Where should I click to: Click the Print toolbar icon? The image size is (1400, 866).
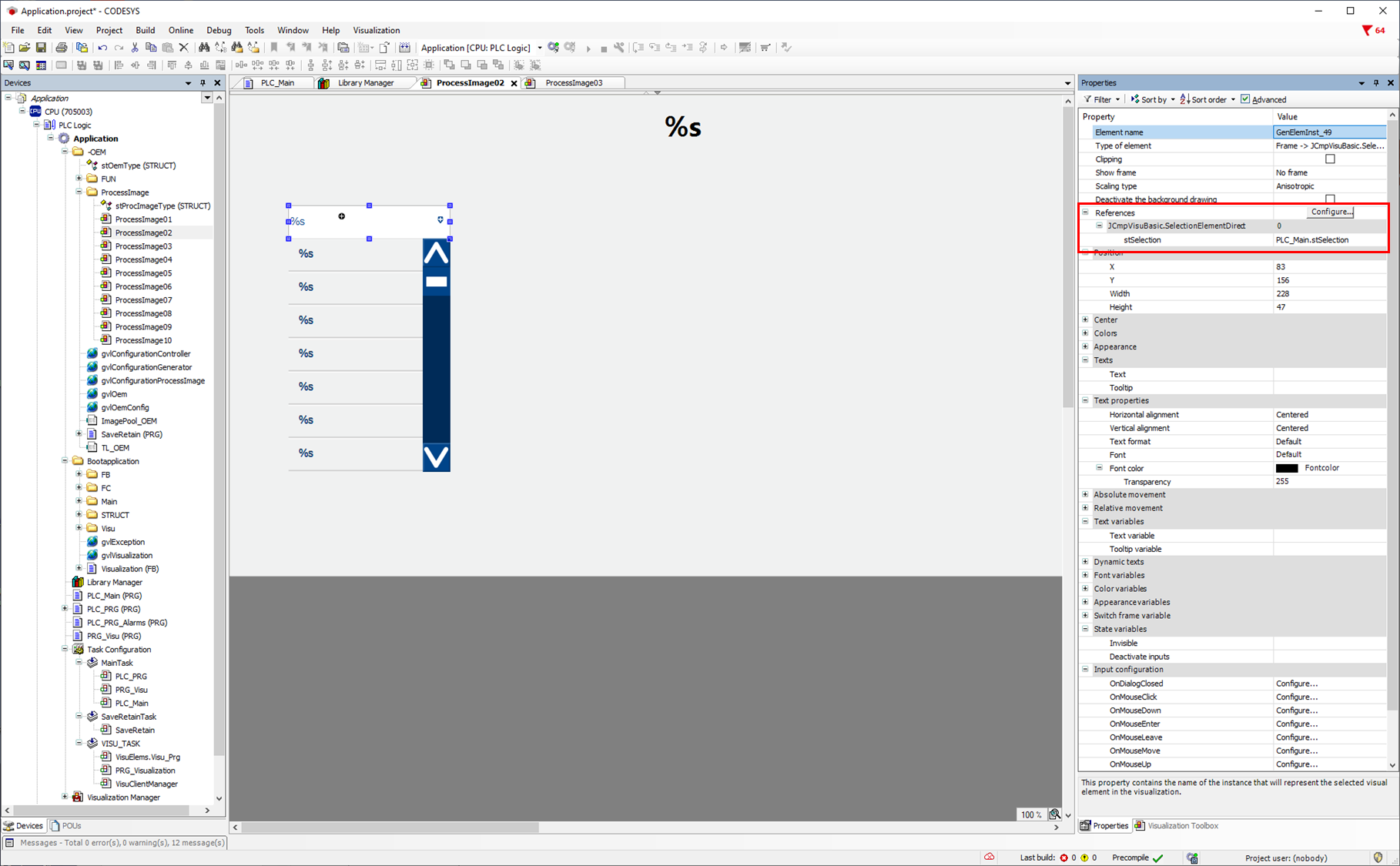62,48
